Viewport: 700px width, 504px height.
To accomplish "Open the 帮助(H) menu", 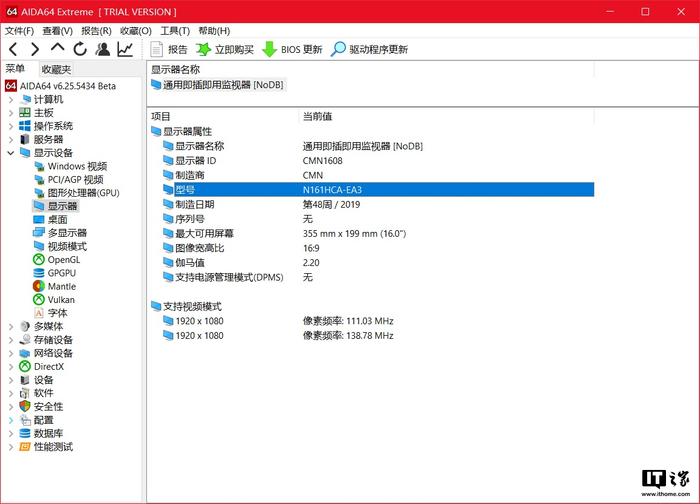I will [x=214, y=31].
